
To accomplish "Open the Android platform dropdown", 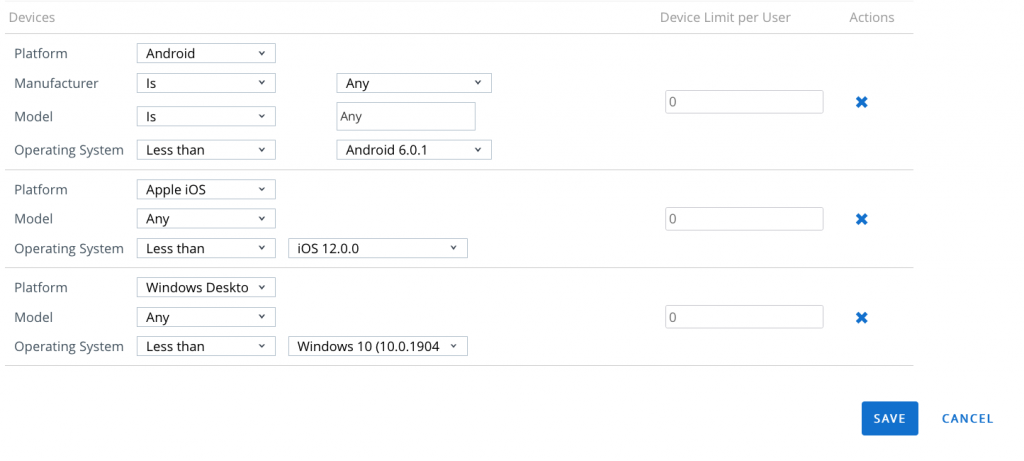I will 205,54.
